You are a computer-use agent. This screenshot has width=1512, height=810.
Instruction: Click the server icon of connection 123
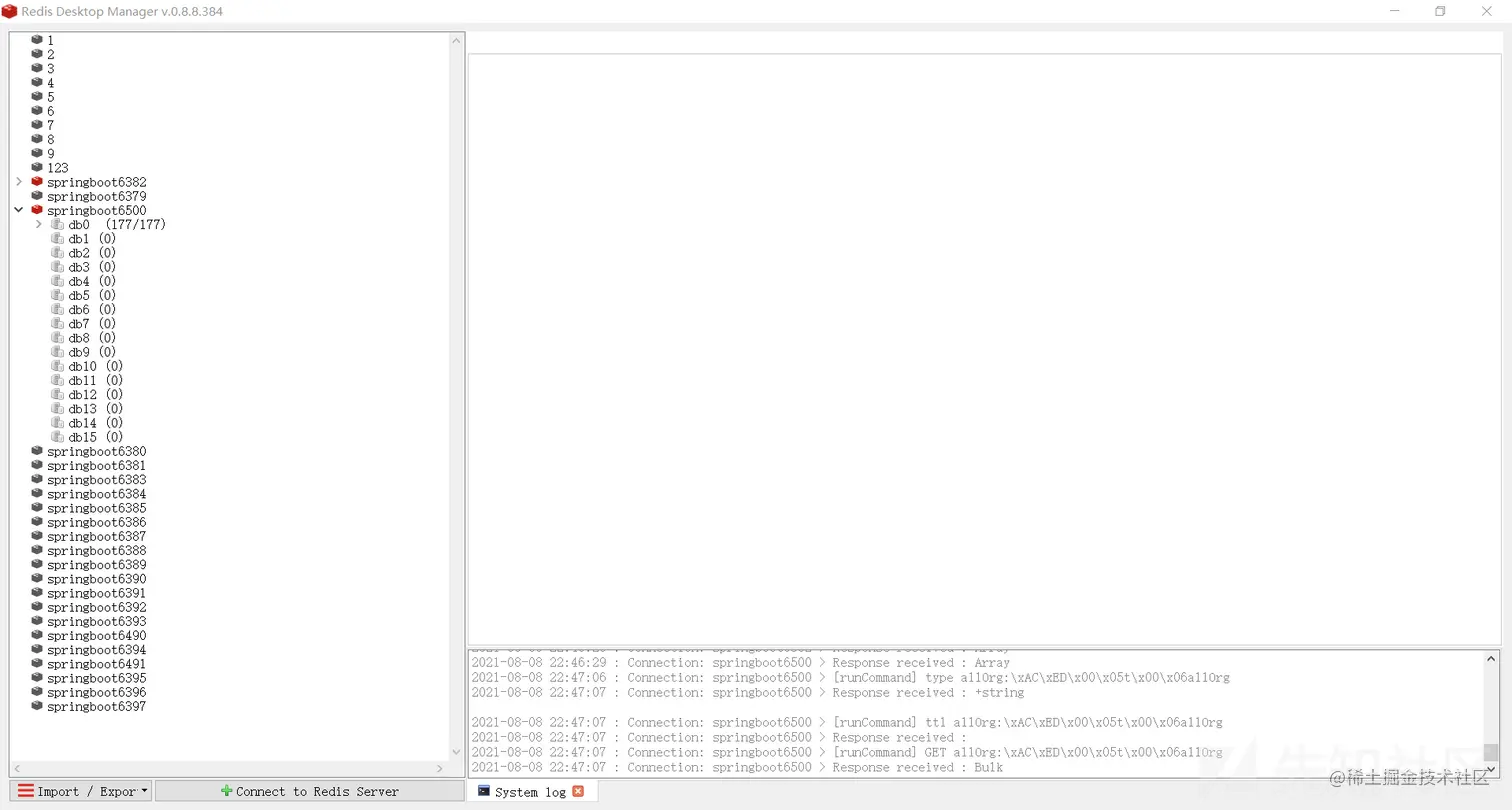[x=37, y=167]
